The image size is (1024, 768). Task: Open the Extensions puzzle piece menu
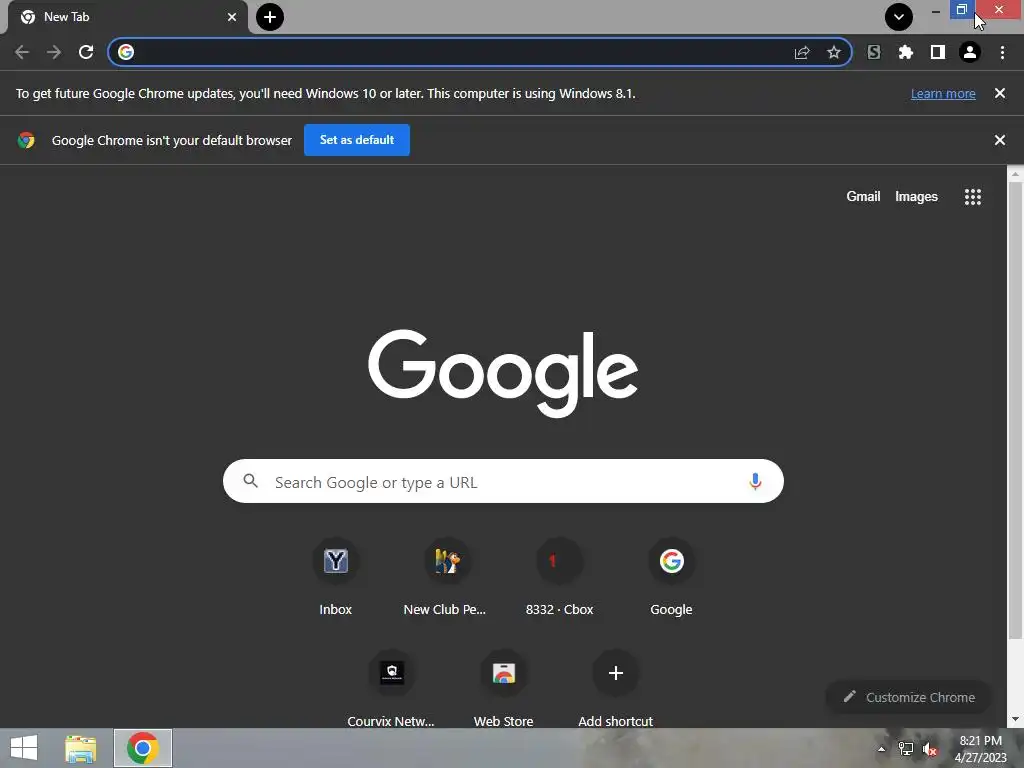coord(906,52)
